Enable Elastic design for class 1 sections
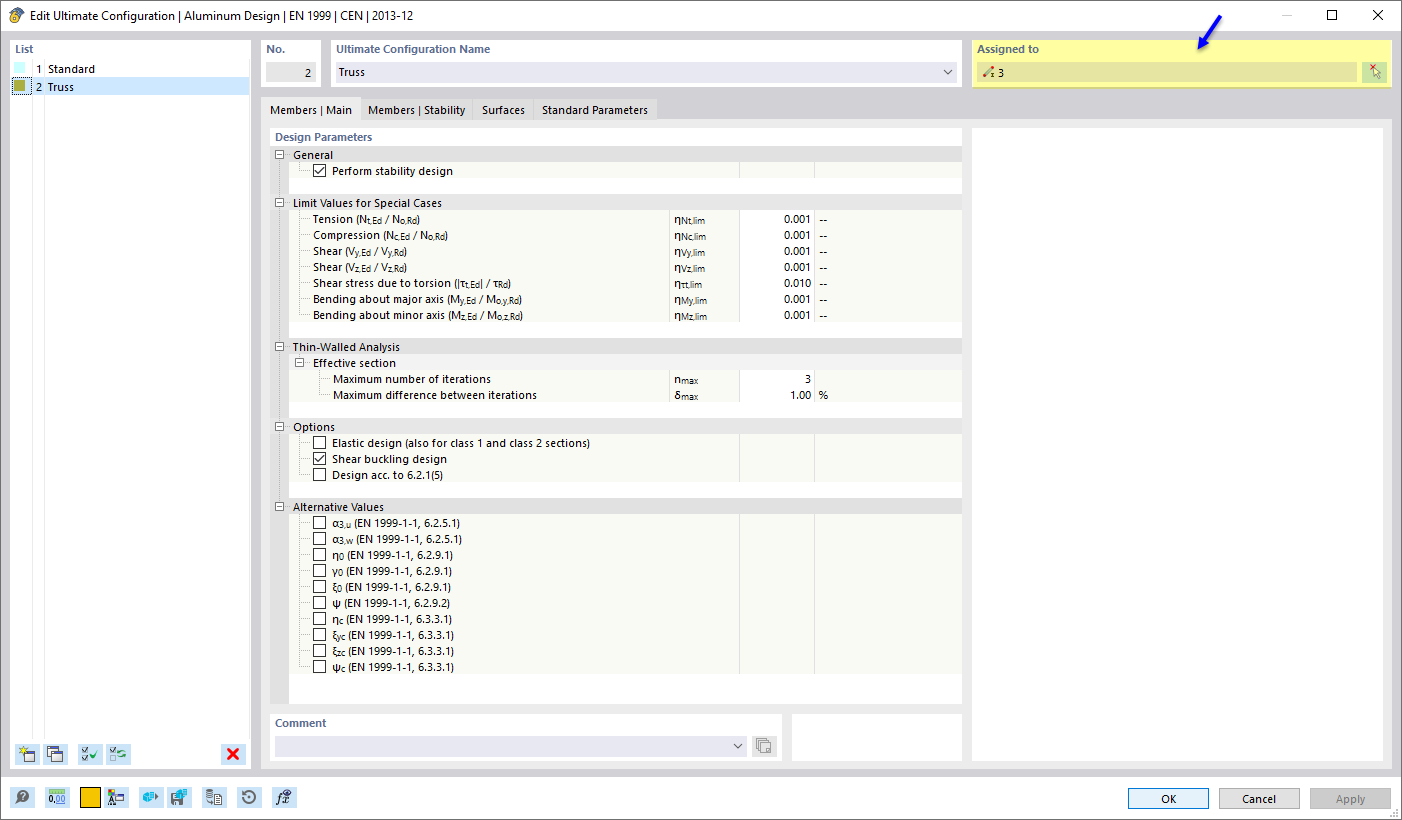1402x820 pixels. coord(320,442)
